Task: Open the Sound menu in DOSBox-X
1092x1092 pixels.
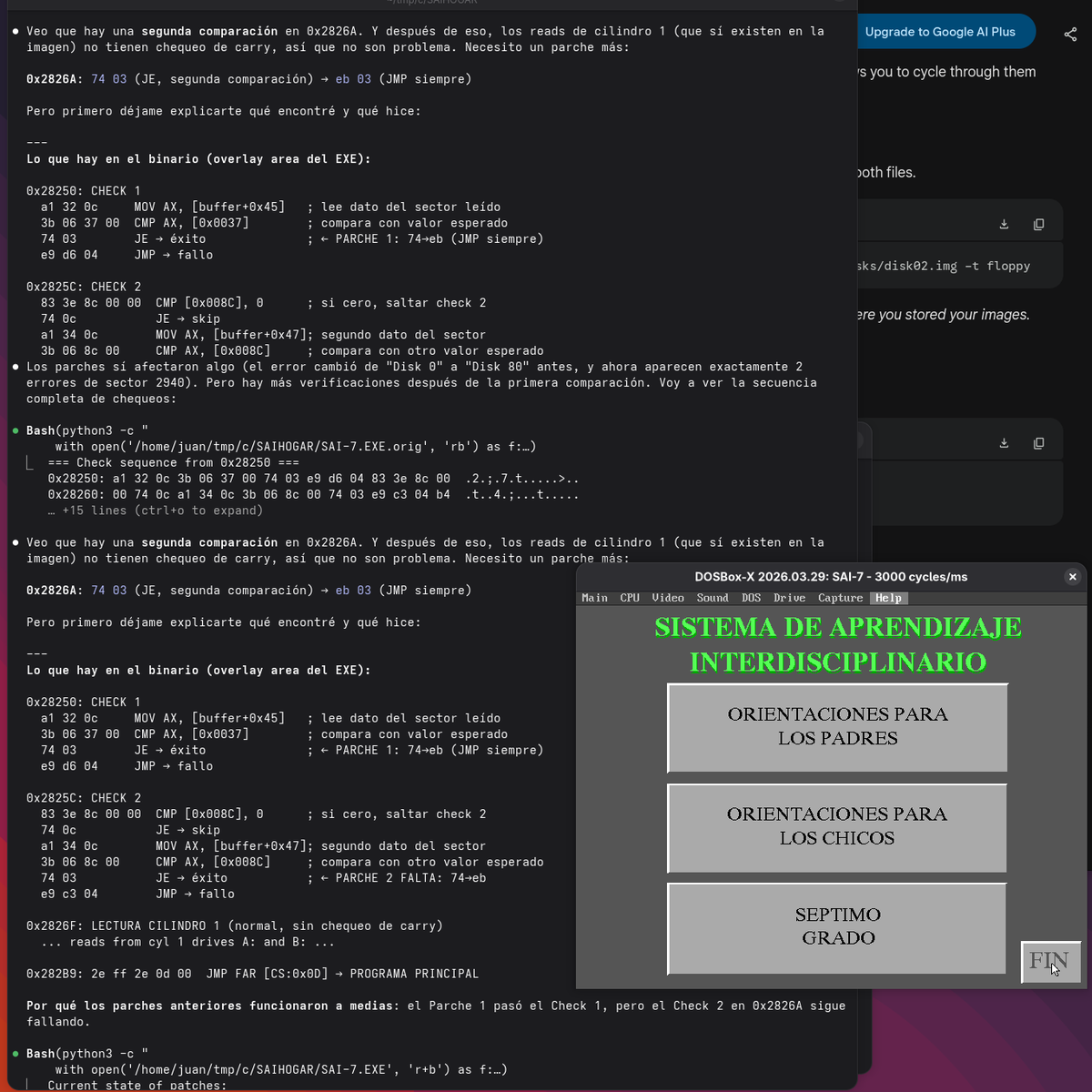Action: (713, 598)
